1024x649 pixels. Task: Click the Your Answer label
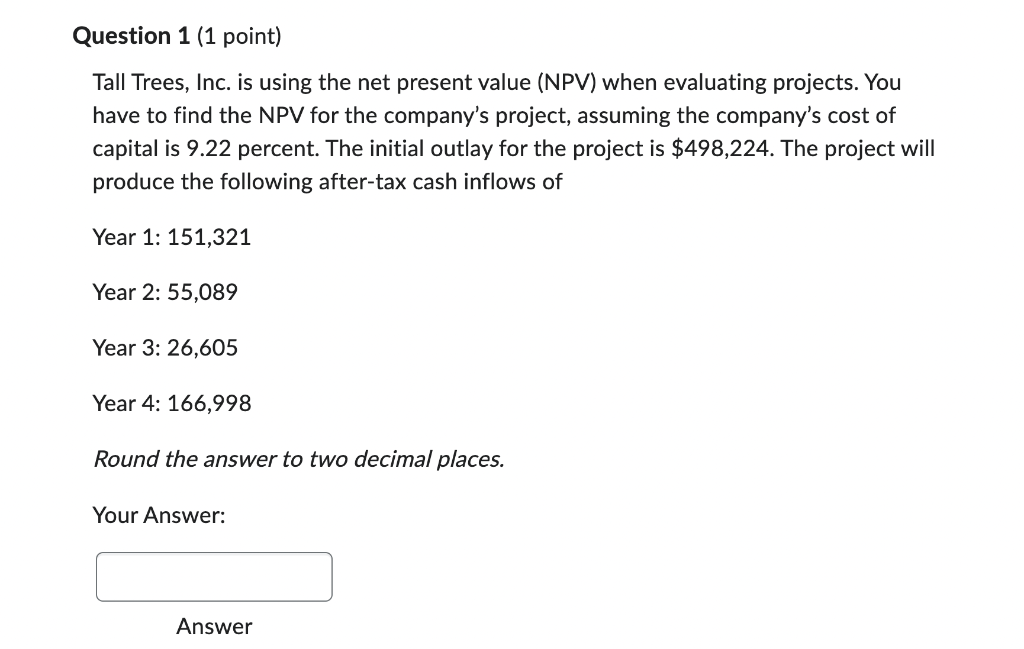158,515
